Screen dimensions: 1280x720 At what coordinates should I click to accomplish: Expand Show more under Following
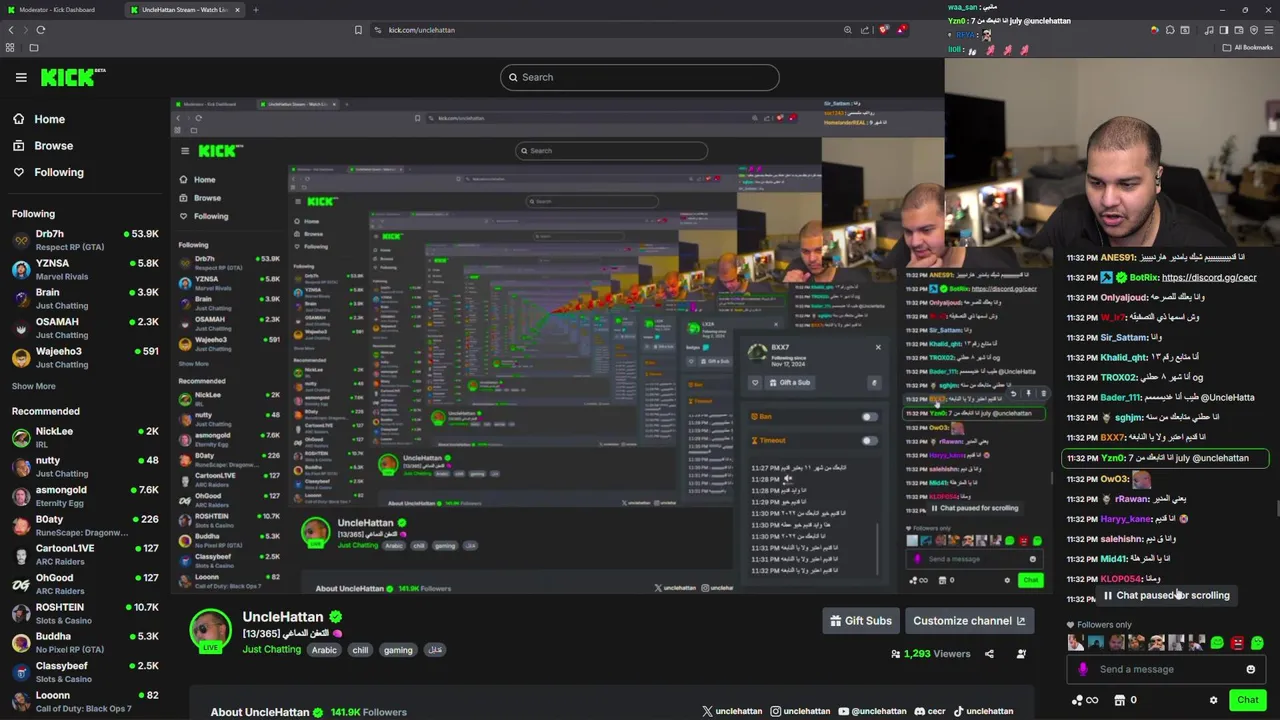(33, 386)
